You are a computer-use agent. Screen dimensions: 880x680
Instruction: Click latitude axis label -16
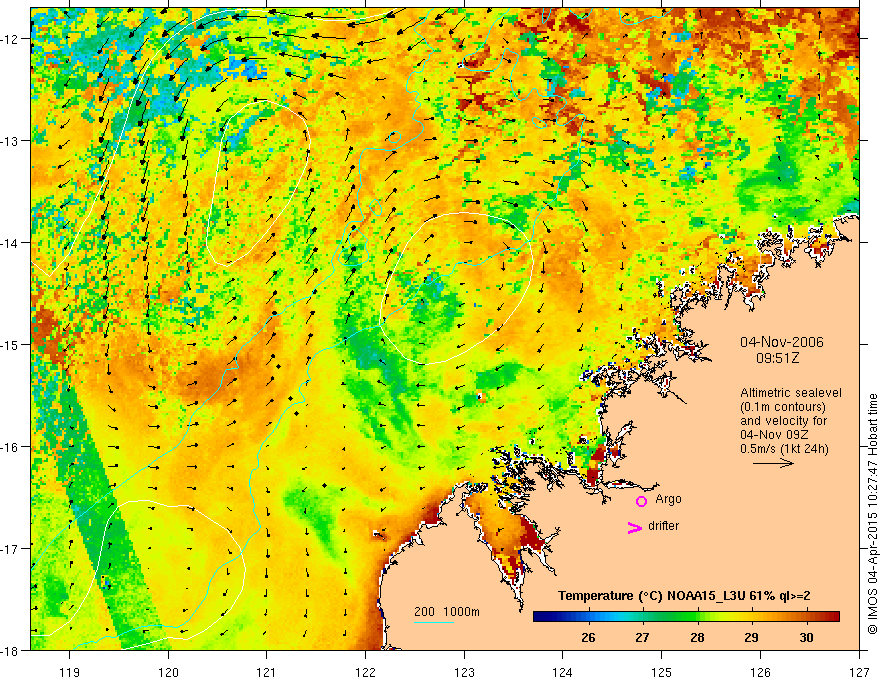(x=11, y=447)
